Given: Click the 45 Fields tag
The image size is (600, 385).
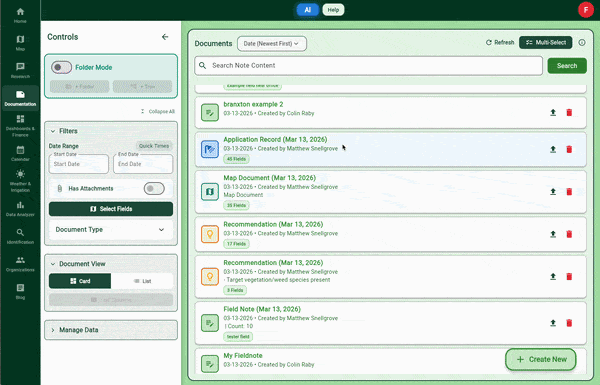Looking at the screenshot, I should [x=236, y=159].
